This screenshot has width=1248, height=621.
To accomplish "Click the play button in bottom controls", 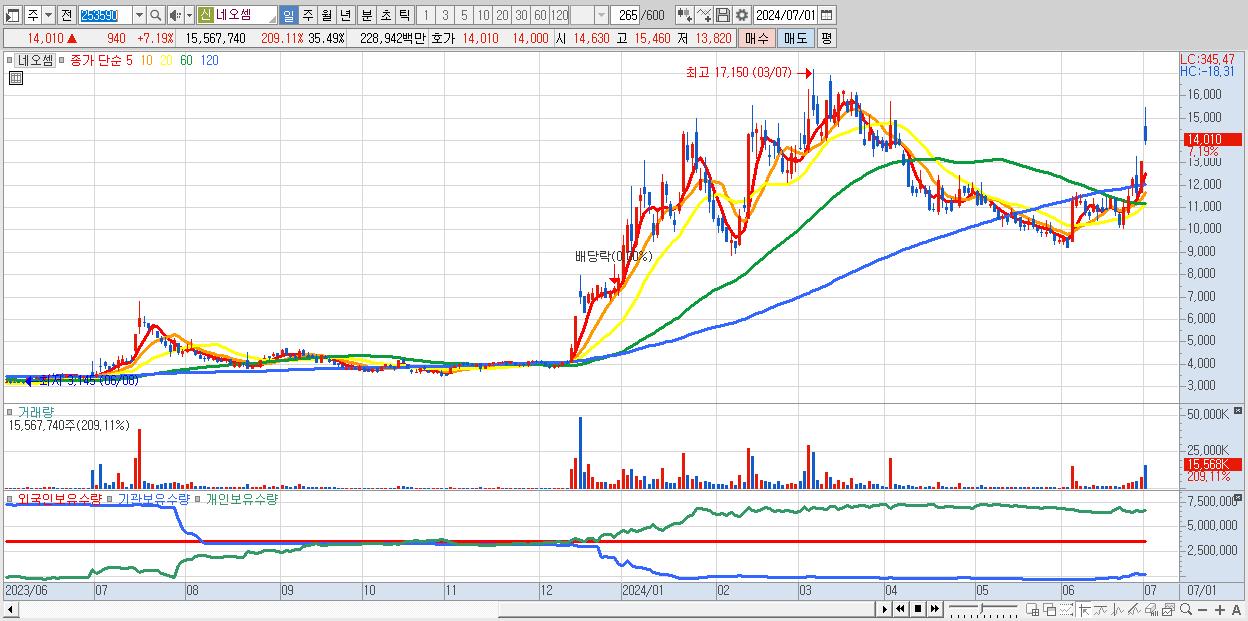I will coord(884,609).
